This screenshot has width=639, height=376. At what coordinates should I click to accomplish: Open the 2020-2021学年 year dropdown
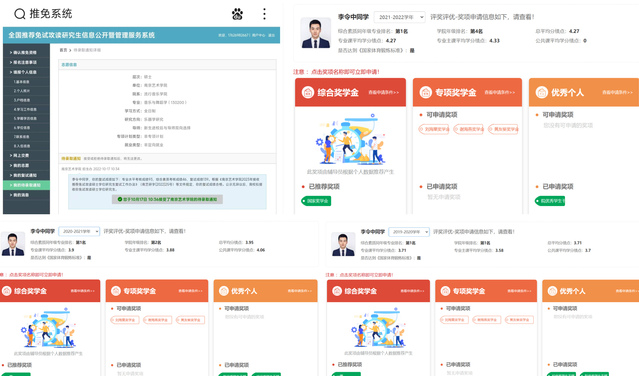click(79, 231)
